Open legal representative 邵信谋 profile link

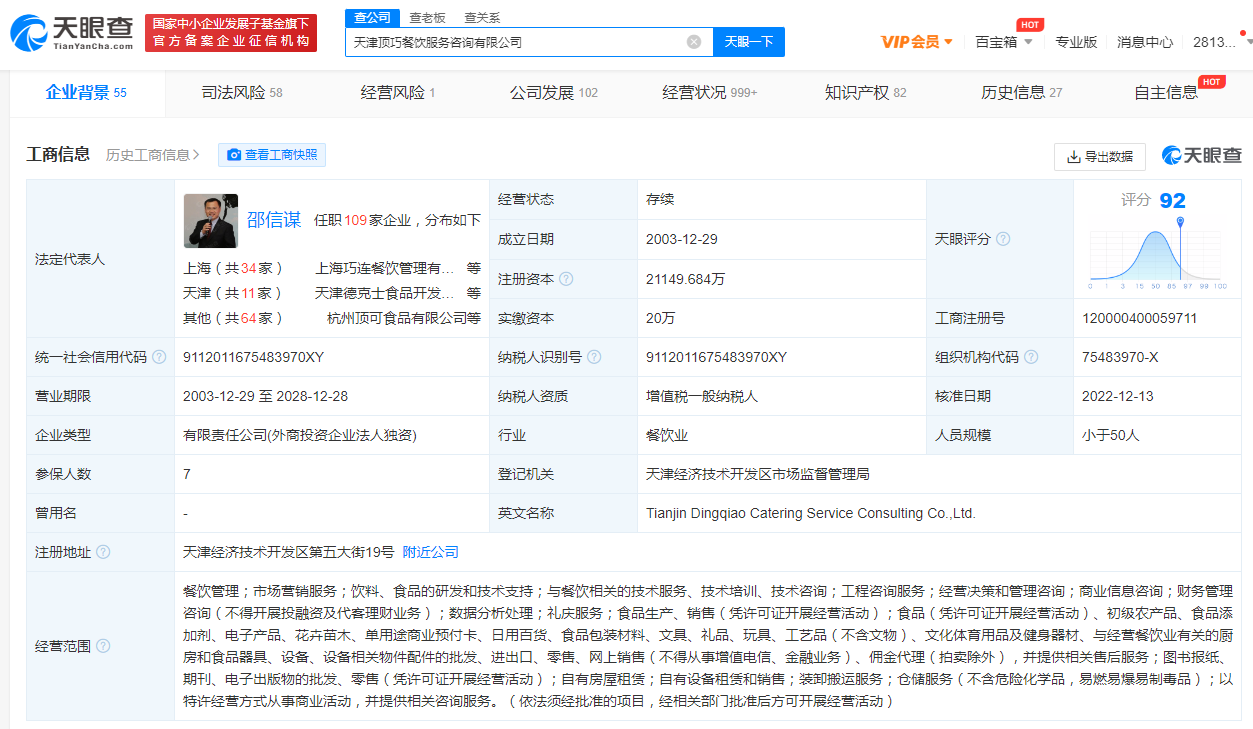[274, 220]
